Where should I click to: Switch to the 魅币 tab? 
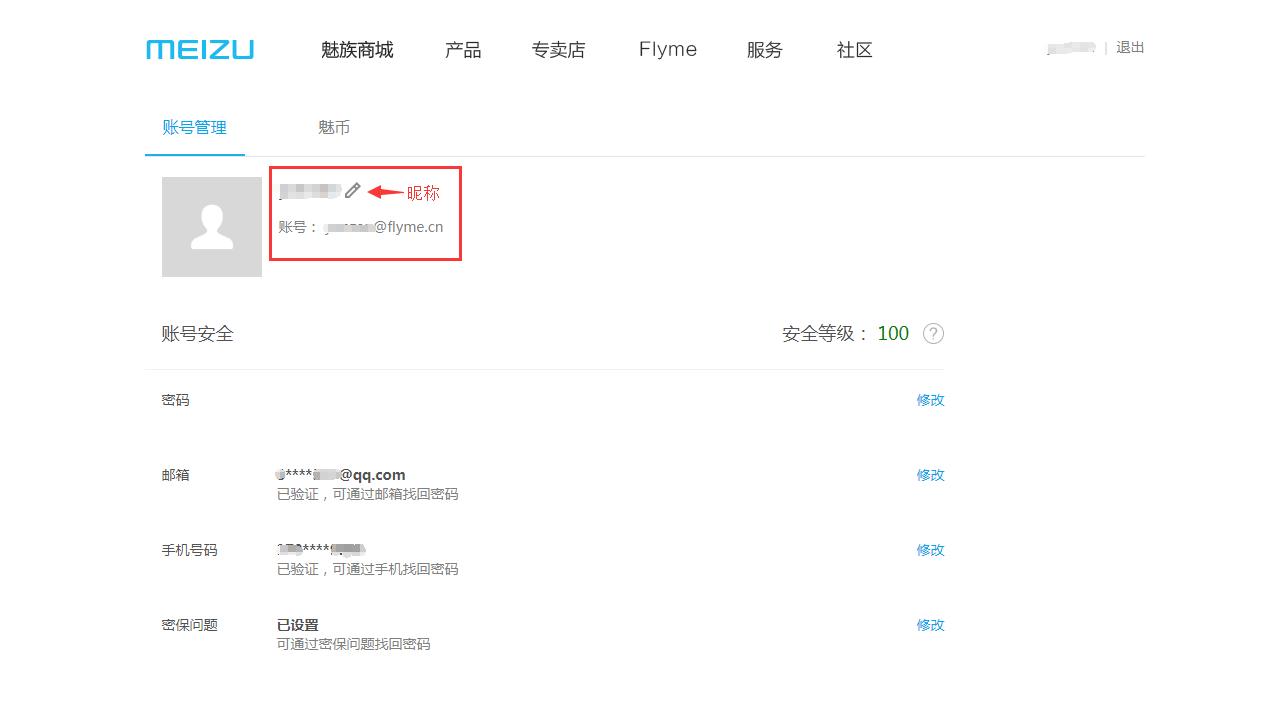334,128
